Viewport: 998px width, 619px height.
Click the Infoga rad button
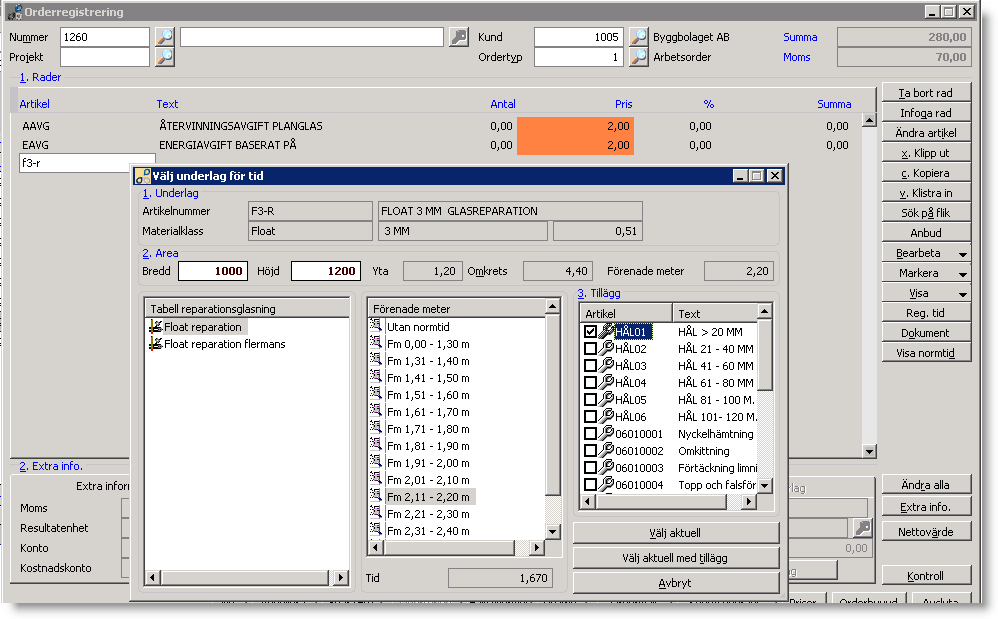[927, 113]
